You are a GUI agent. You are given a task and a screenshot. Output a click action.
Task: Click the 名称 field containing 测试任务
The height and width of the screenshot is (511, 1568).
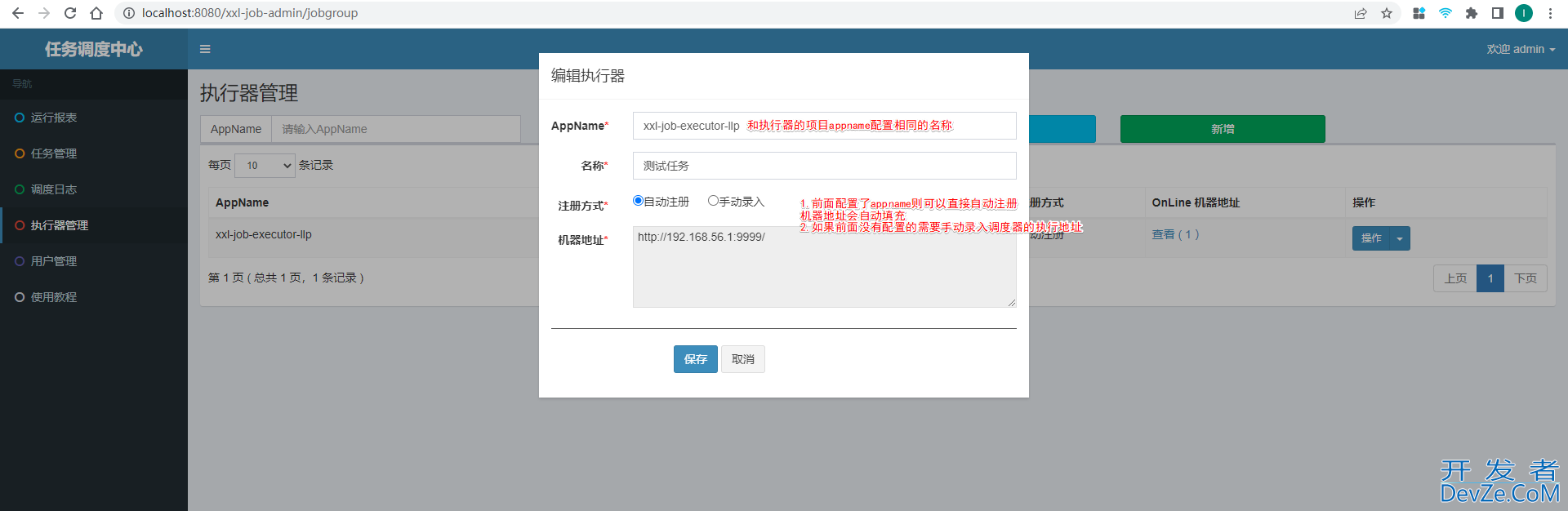point(825,166)
